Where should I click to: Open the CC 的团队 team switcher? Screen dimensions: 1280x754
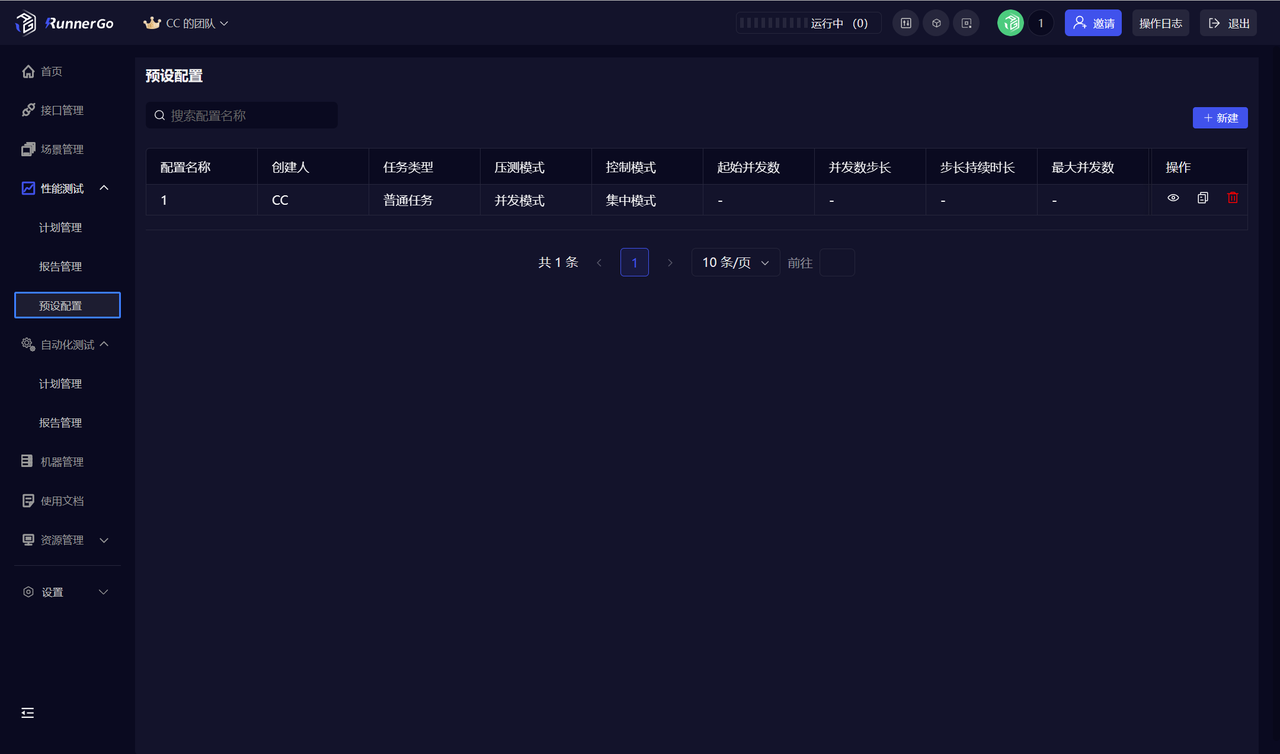point(186,22)
